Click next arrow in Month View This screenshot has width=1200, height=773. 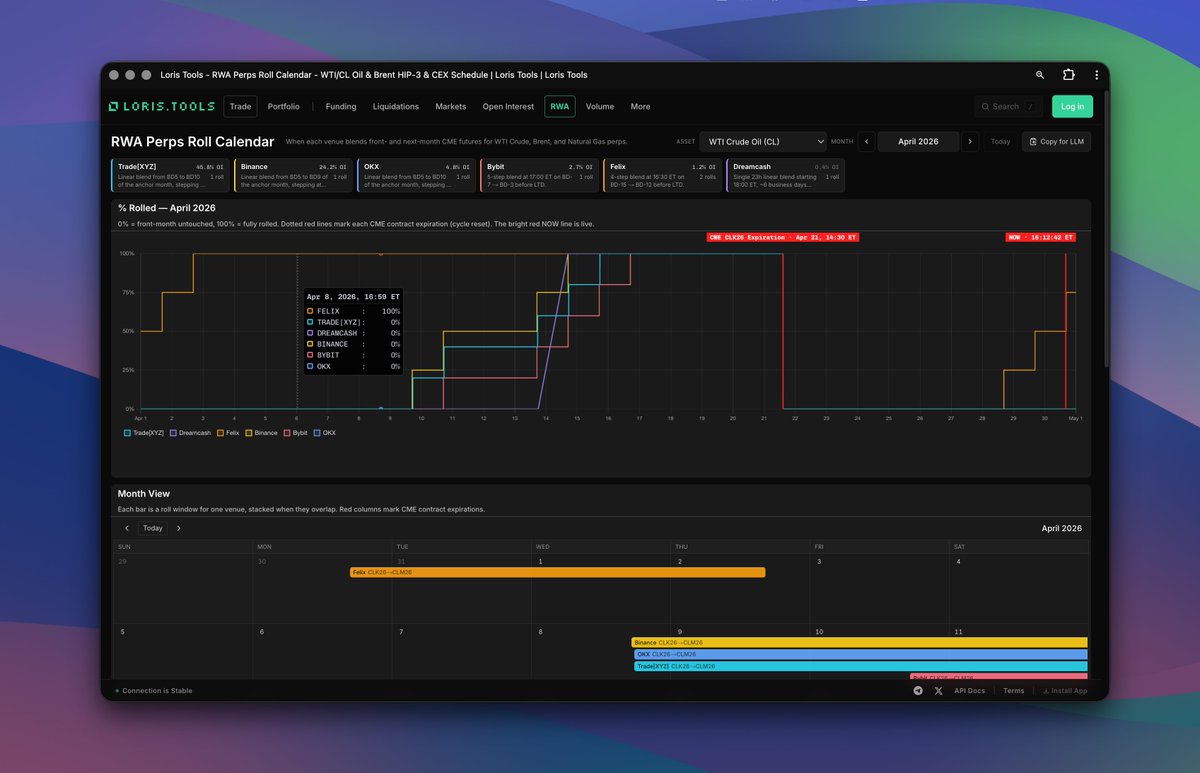(x=178, y=528)
